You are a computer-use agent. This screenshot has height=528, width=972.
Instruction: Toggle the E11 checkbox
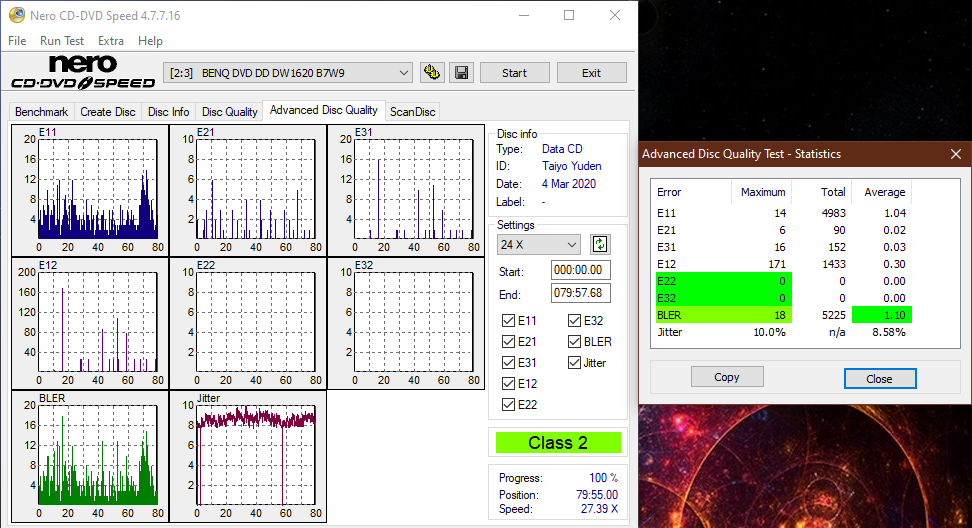pyautogui.click(x=508, y=320)
